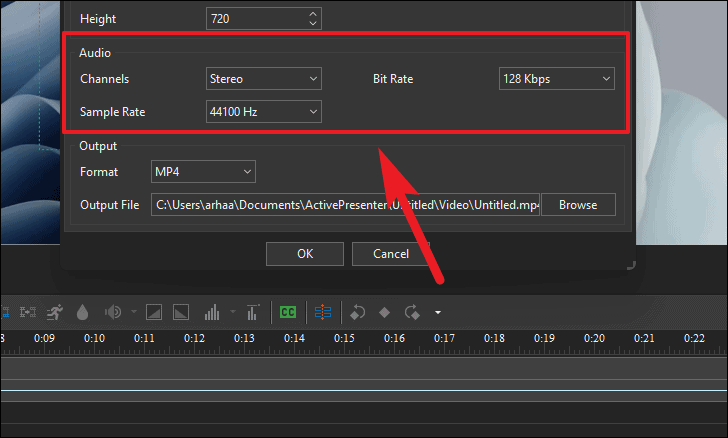The height and width of the screenshot is (438, 728).
Task: Click the Browse button
Action: [x=578, y=204]
